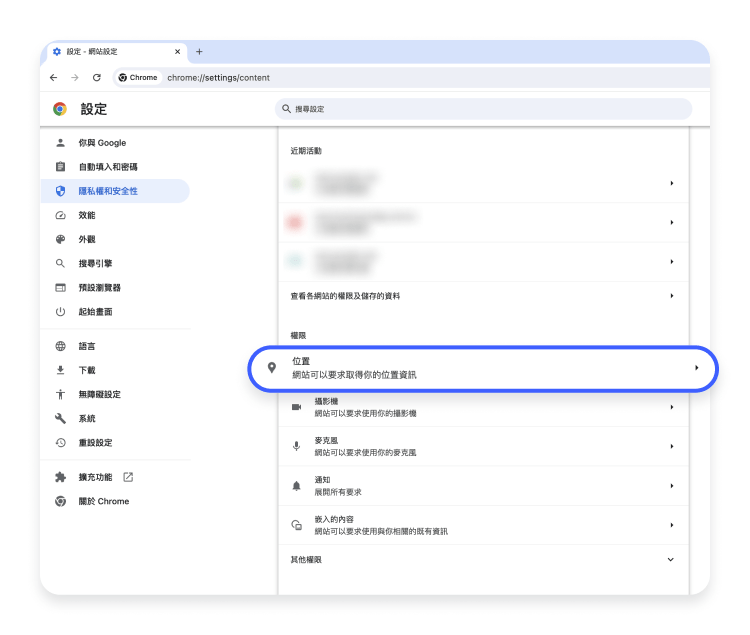Open 語言 settings section

[115, 346]
